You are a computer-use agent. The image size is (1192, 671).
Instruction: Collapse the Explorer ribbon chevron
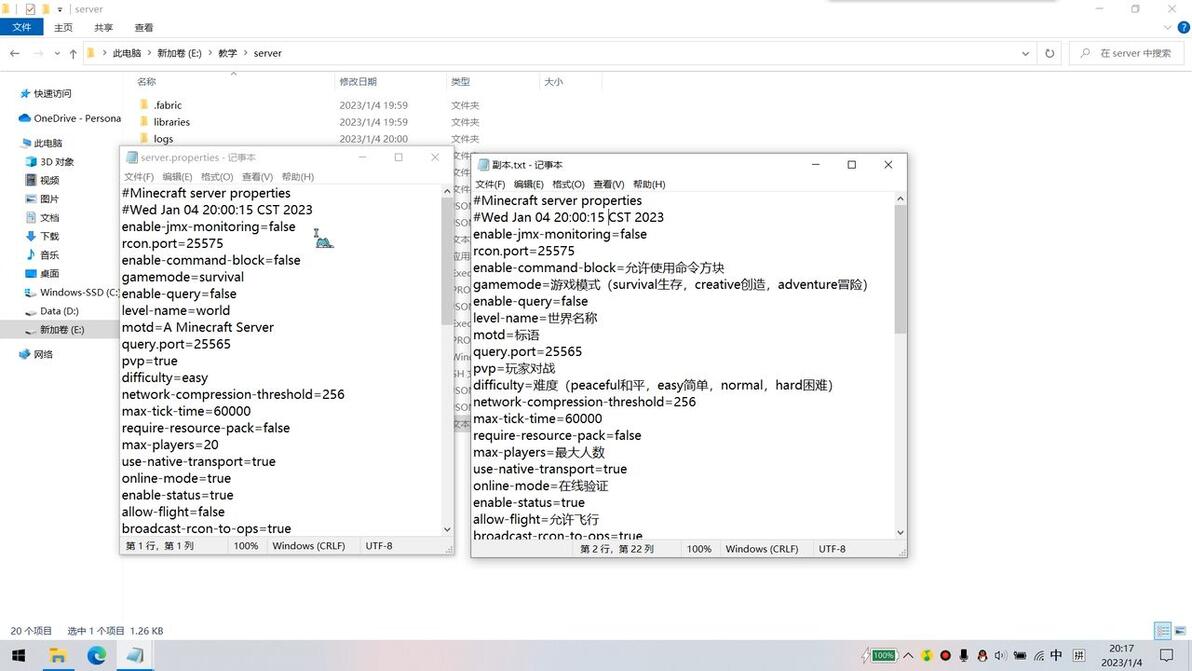pyautogui.click(x=1168, y=27)
